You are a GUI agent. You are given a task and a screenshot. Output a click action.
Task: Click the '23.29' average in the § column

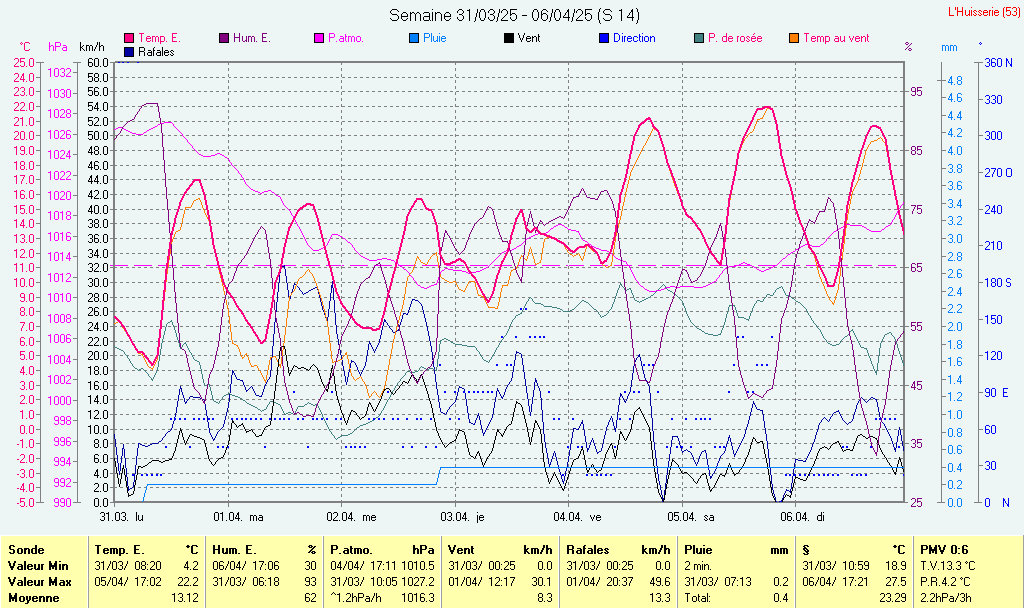coord(893,598)
